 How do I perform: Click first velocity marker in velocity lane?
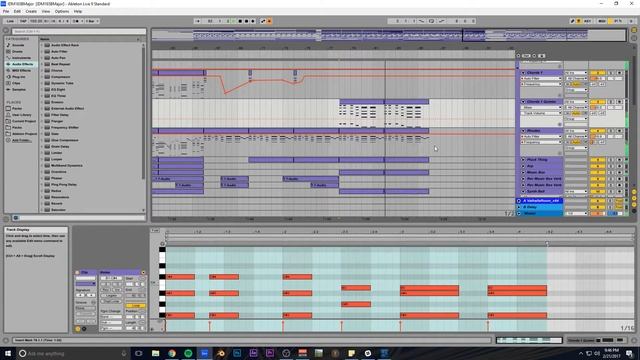(166, 326)
